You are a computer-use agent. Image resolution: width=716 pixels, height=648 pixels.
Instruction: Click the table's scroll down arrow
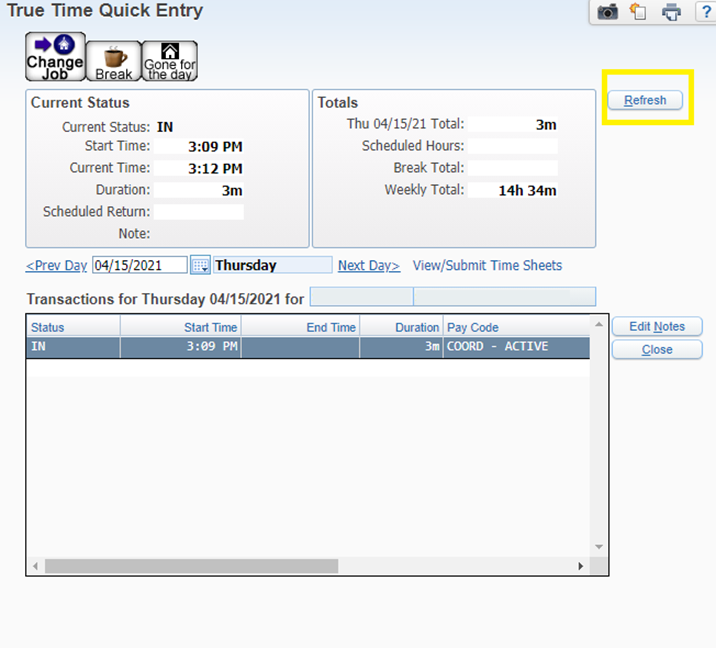point(599,547)
